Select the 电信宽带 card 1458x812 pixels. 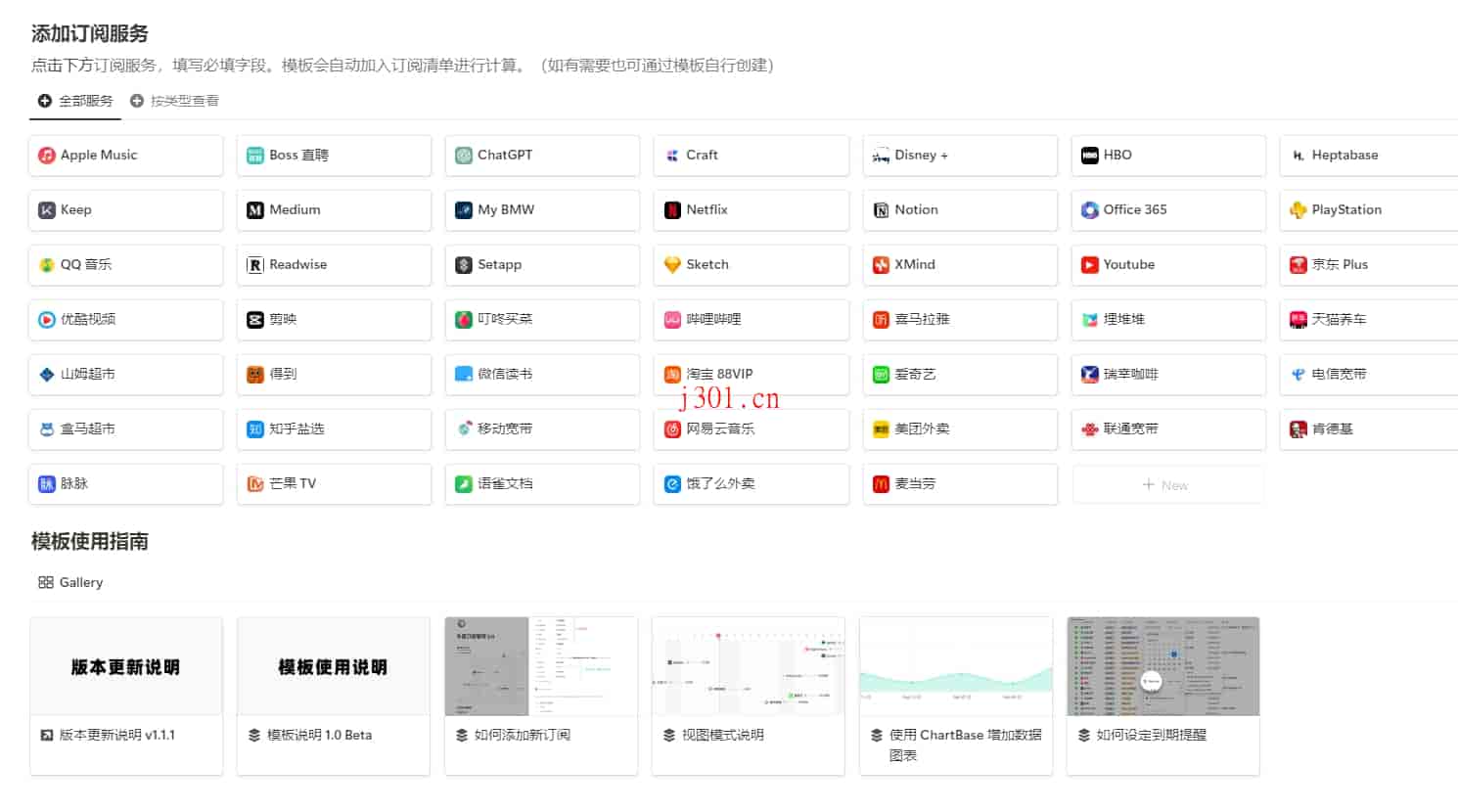tap(1369, 375)
